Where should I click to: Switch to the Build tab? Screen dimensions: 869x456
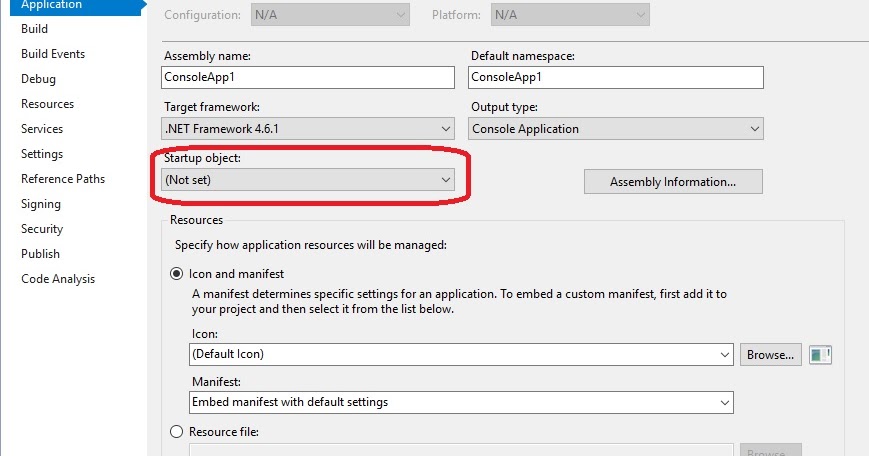[x=35, y=29]
